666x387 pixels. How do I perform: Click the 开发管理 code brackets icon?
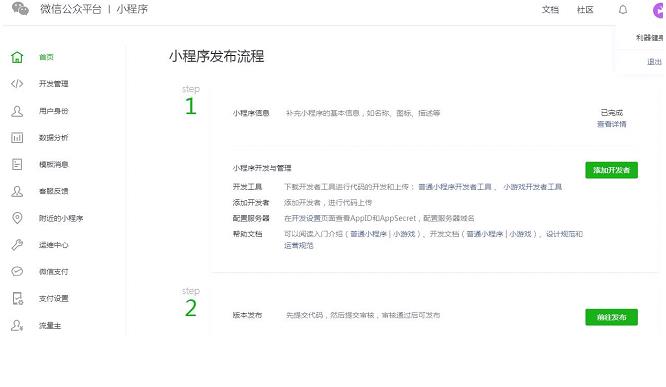tap(17, 84)
